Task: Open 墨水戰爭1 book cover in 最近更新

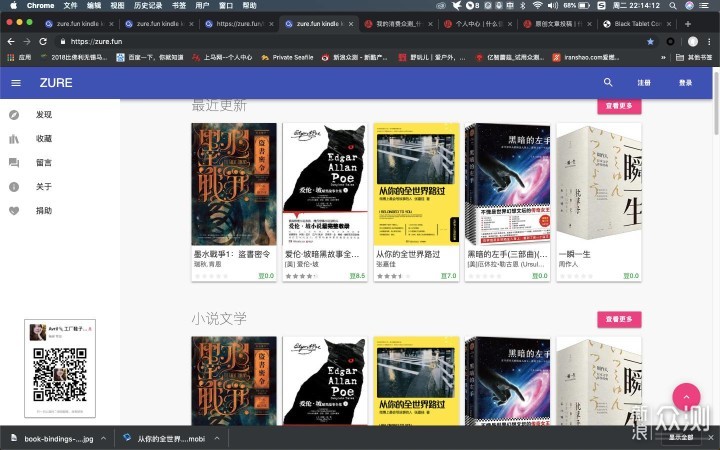Action: 234,184
